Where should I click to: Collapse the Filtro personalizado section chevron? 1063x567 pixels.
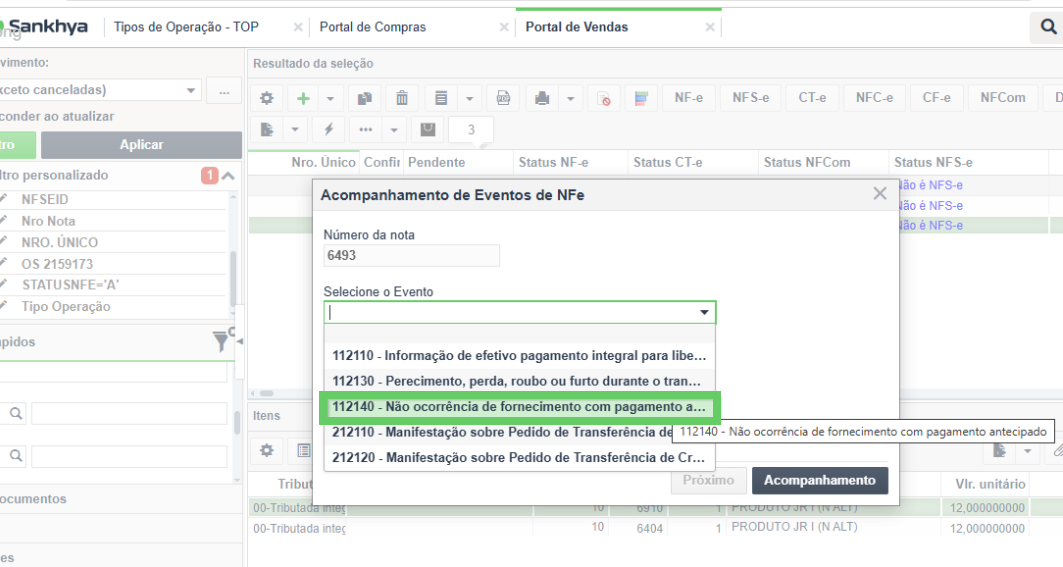coord(228,176)
